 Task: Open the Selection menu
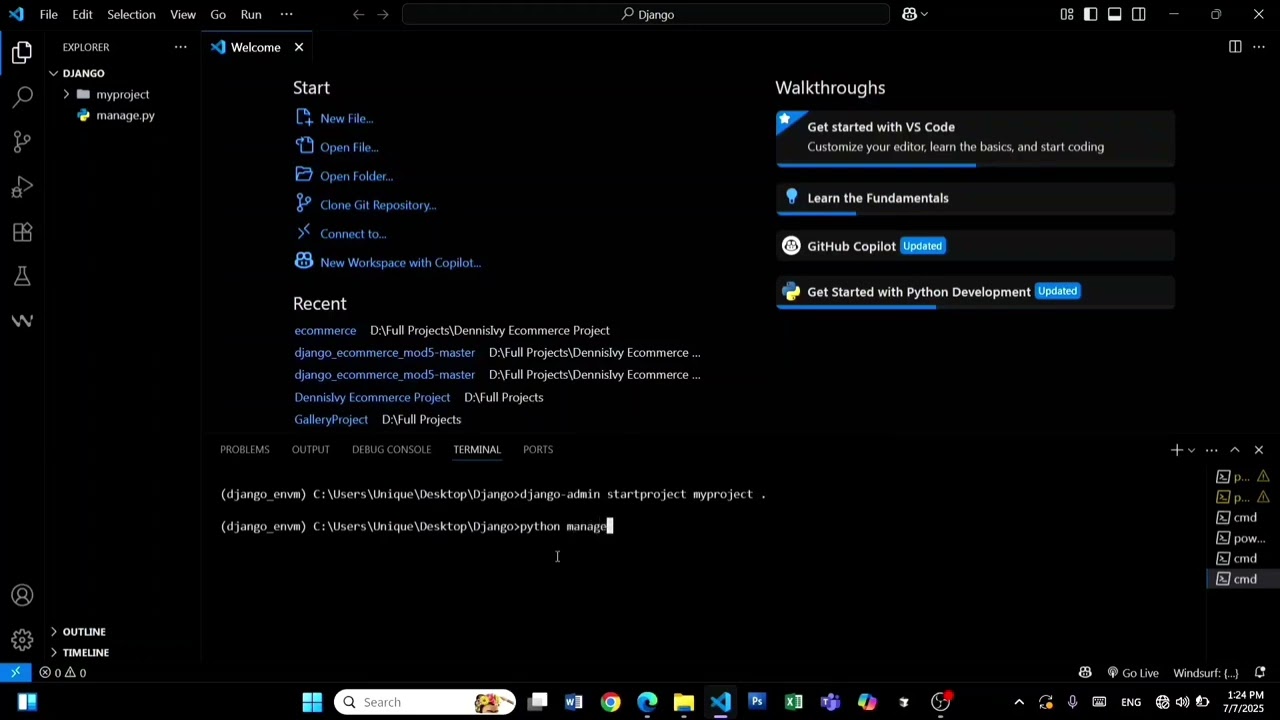131,14
